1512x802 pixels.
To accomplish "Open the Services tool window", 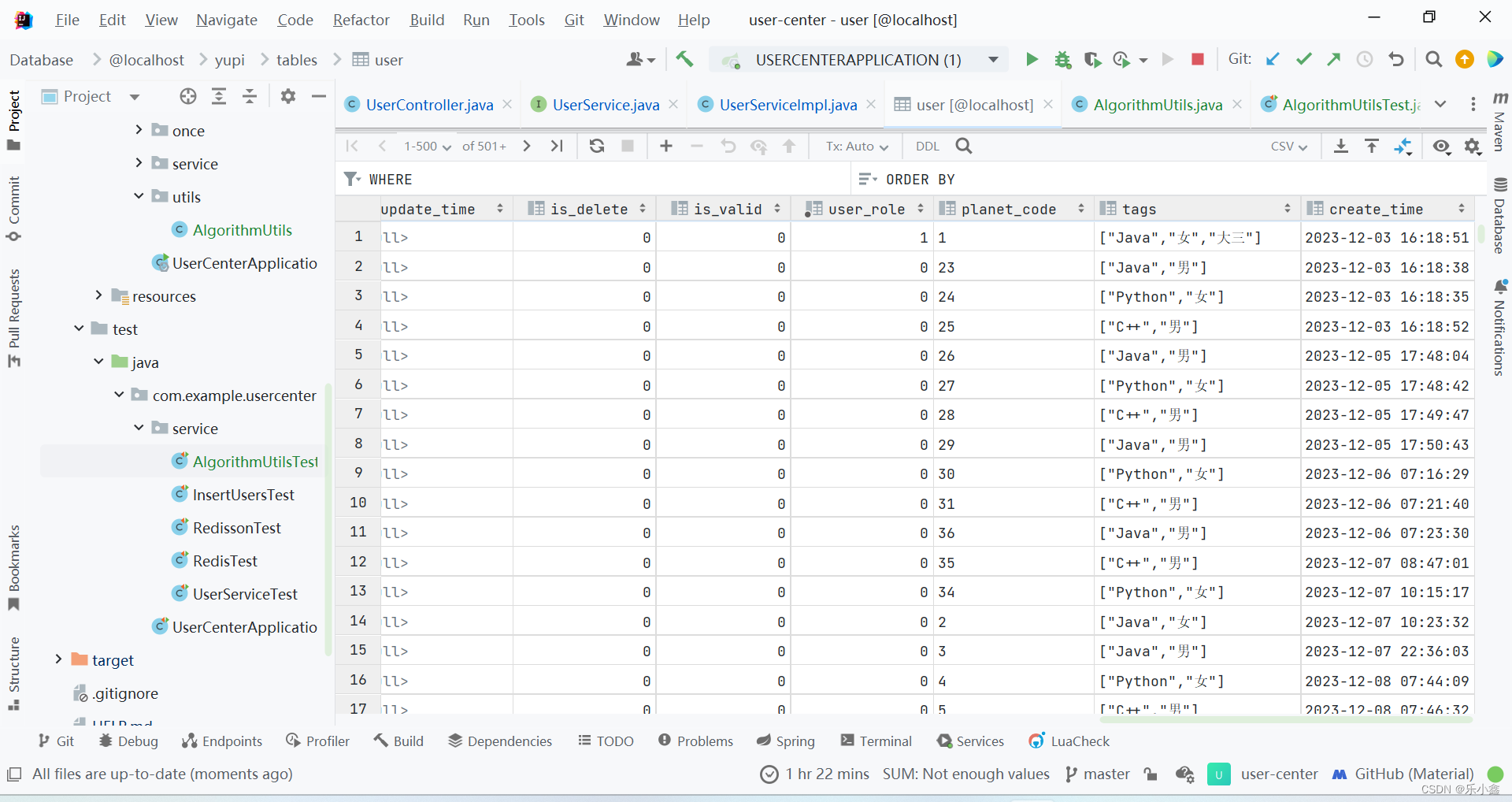I will [970, 741].
